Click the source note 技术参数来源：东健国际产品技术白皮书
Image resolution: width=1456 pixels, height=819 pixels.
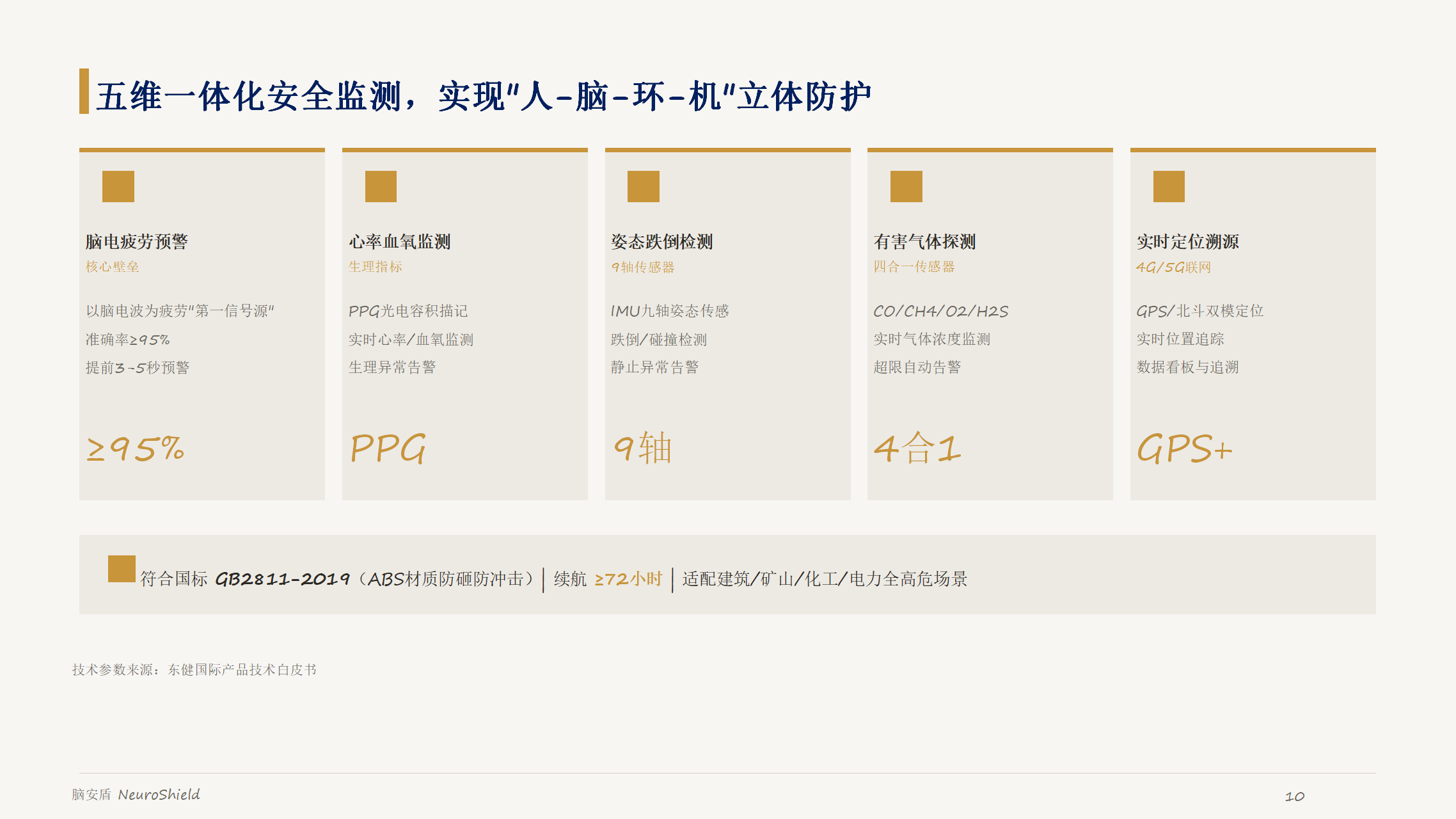click(x=194, y=670)
